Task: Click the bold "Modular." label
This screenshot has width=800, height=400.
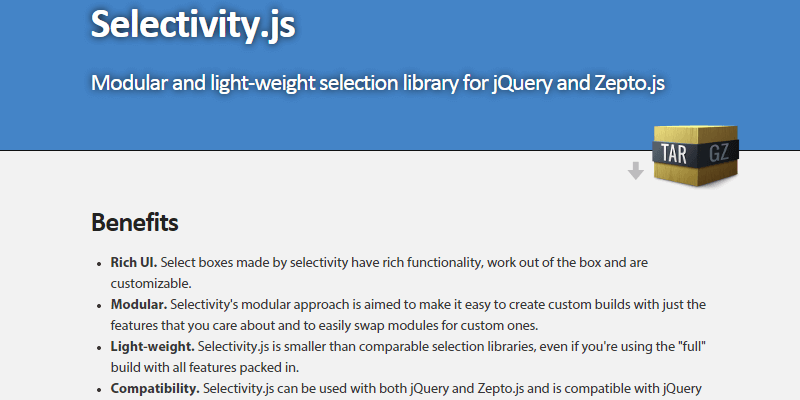Action: point(139,304)
